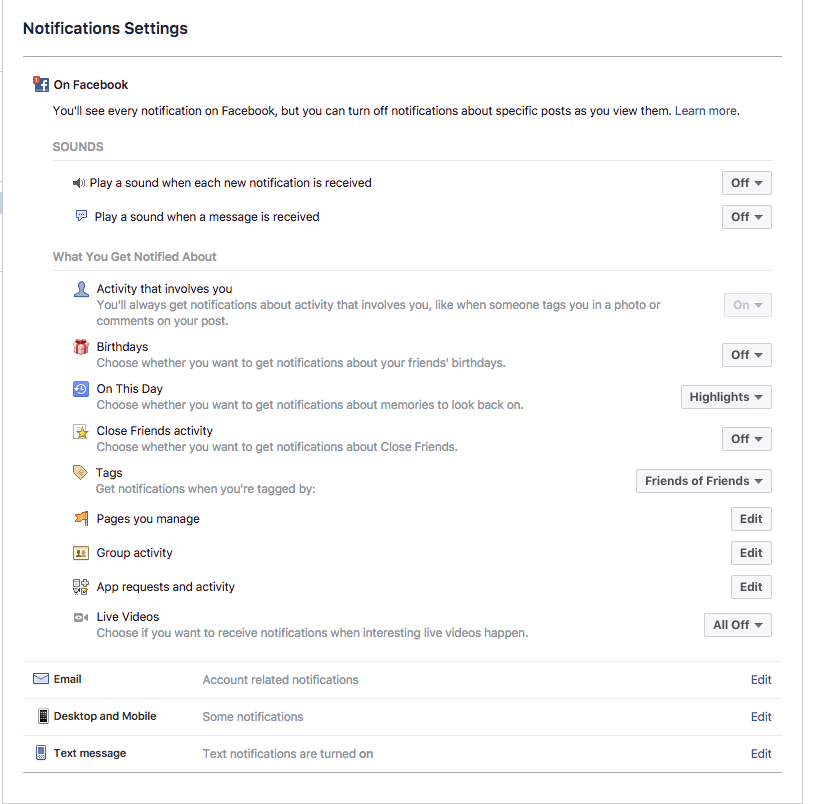Image resolution: width=813 pixels, height=804 pixels.
Task: Click the Pages you manage flag icon
Action: 81,519
